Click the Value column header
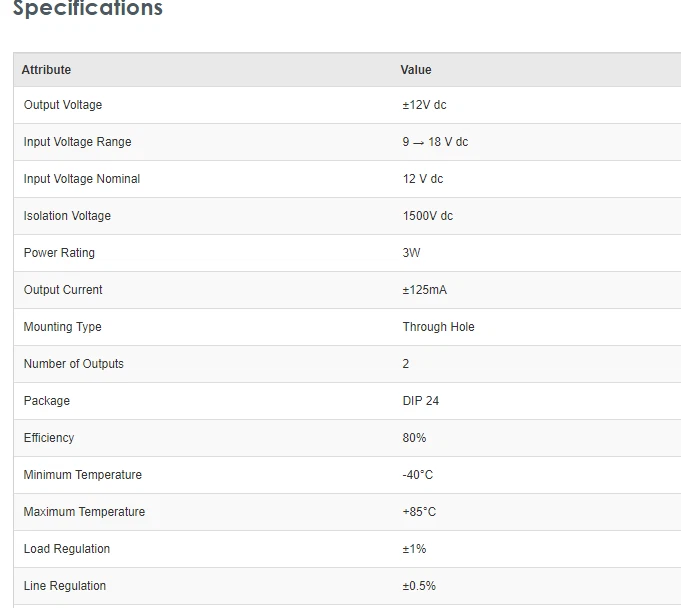Image resolution: width=681 pixels, height=608 pixels. 416,70
